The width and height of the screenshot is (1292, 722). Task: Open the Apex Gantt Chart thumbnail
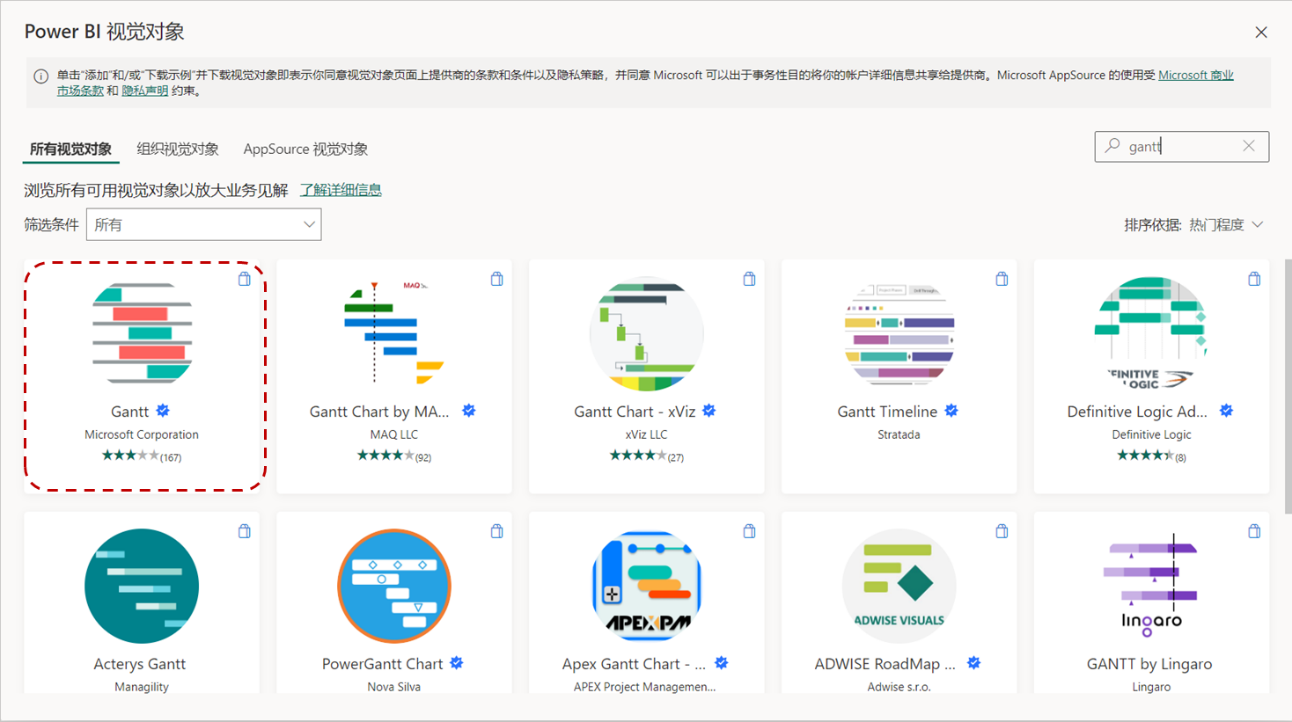click(646, 586)
